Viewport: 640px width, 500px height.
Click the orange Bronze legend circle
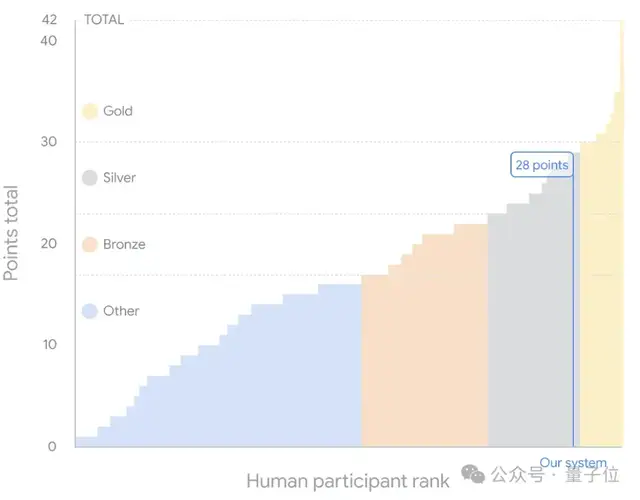pyautogui.click(x=90, y=244)
